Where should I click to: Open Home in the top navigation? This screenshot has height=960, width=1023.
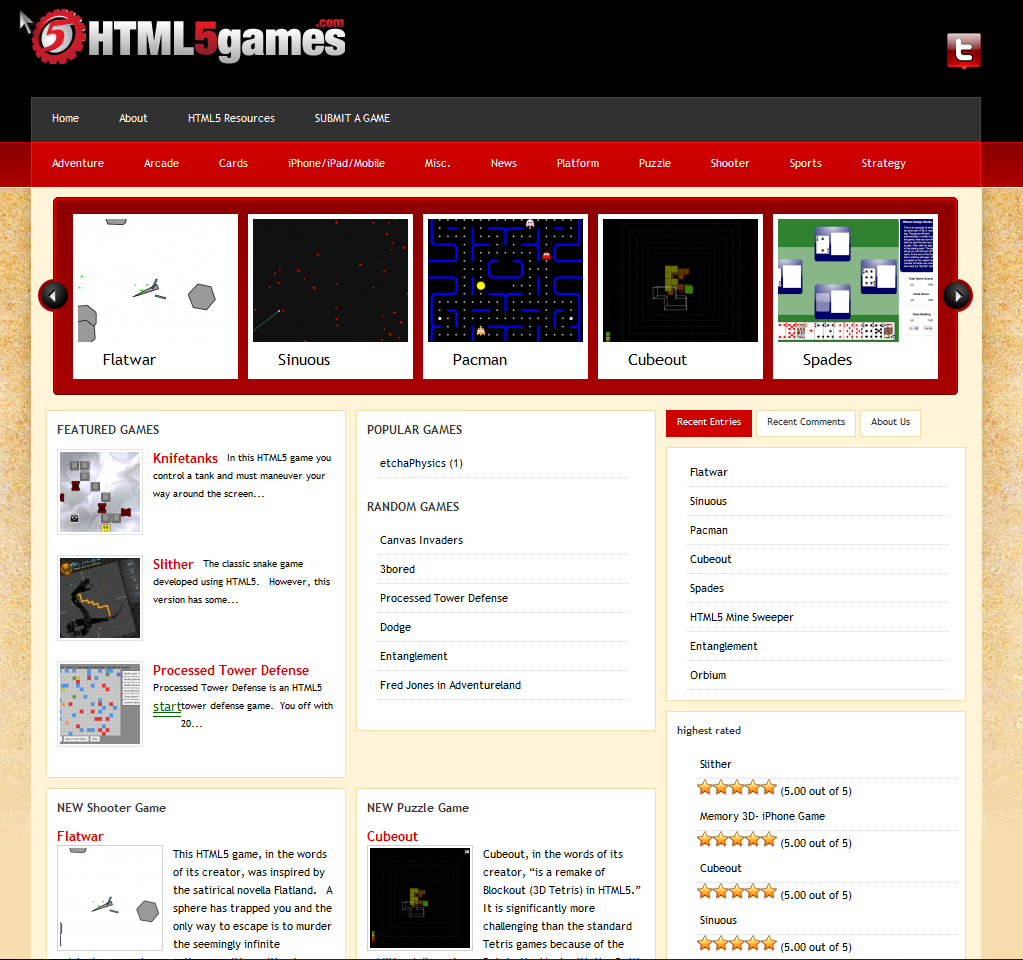65,118
